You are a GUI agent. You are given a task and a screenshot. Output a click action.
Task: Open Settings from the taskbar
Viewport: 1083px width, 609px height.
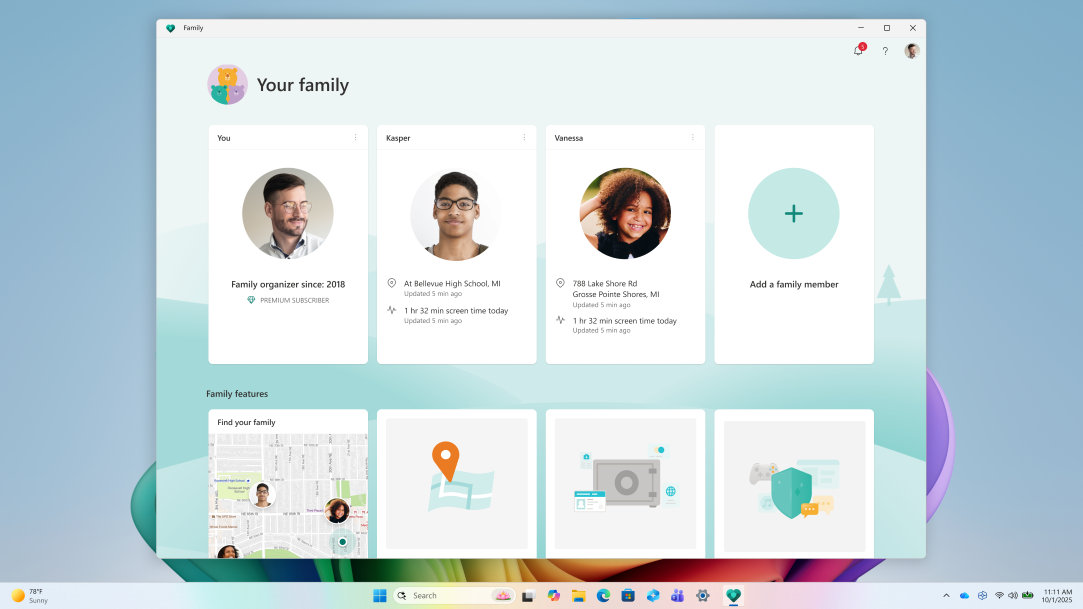click(x=703, y=595)
